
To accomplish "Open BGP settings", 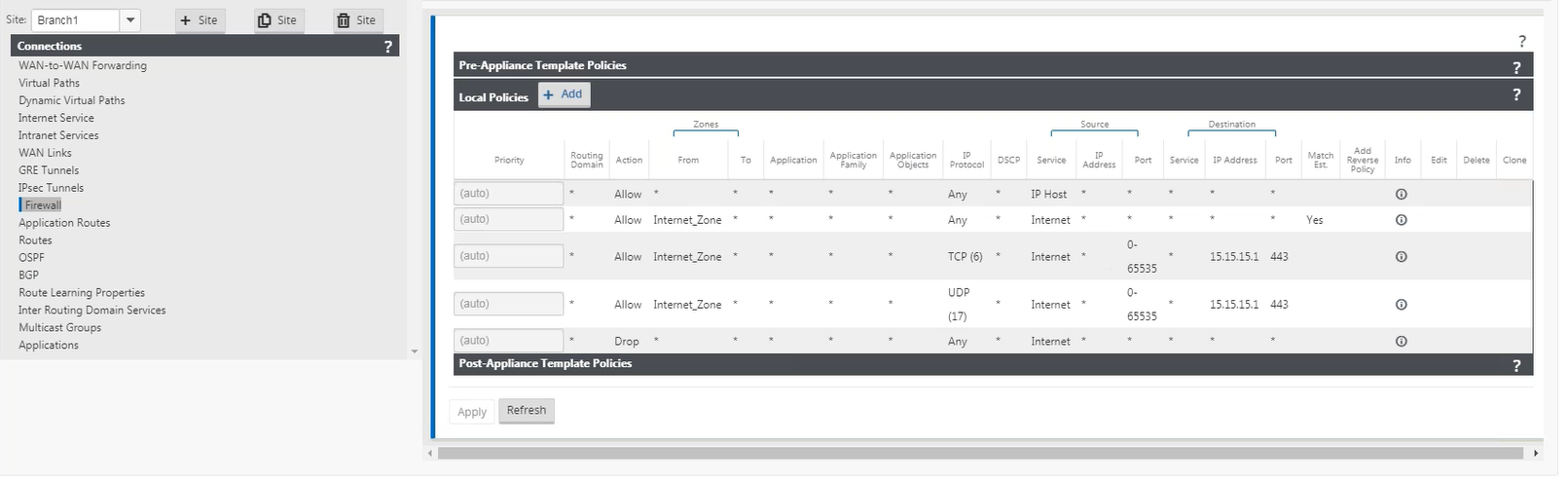I will pos(28,276).
